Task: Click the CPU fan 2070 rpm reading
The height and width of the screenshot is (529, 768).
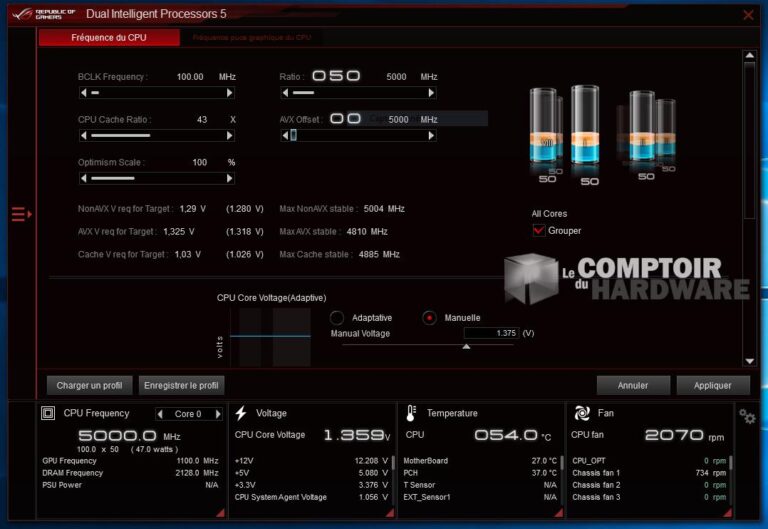Action: 684,435
